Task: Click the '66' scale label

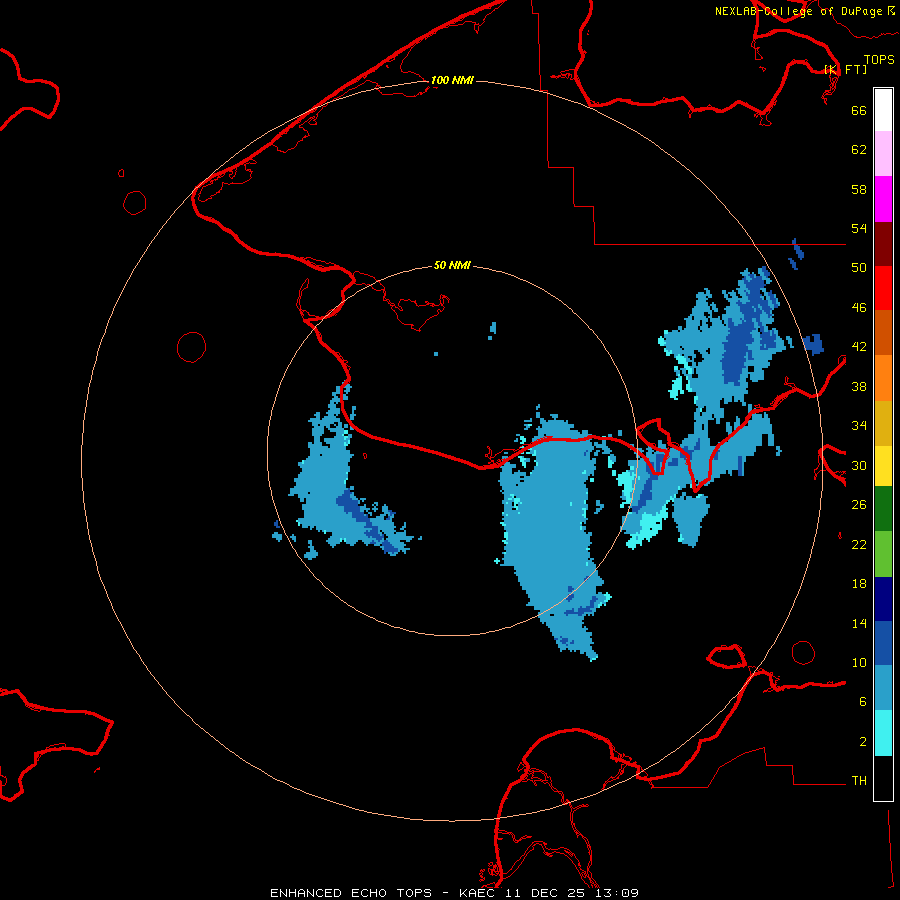Action: [x=859, y=110]
